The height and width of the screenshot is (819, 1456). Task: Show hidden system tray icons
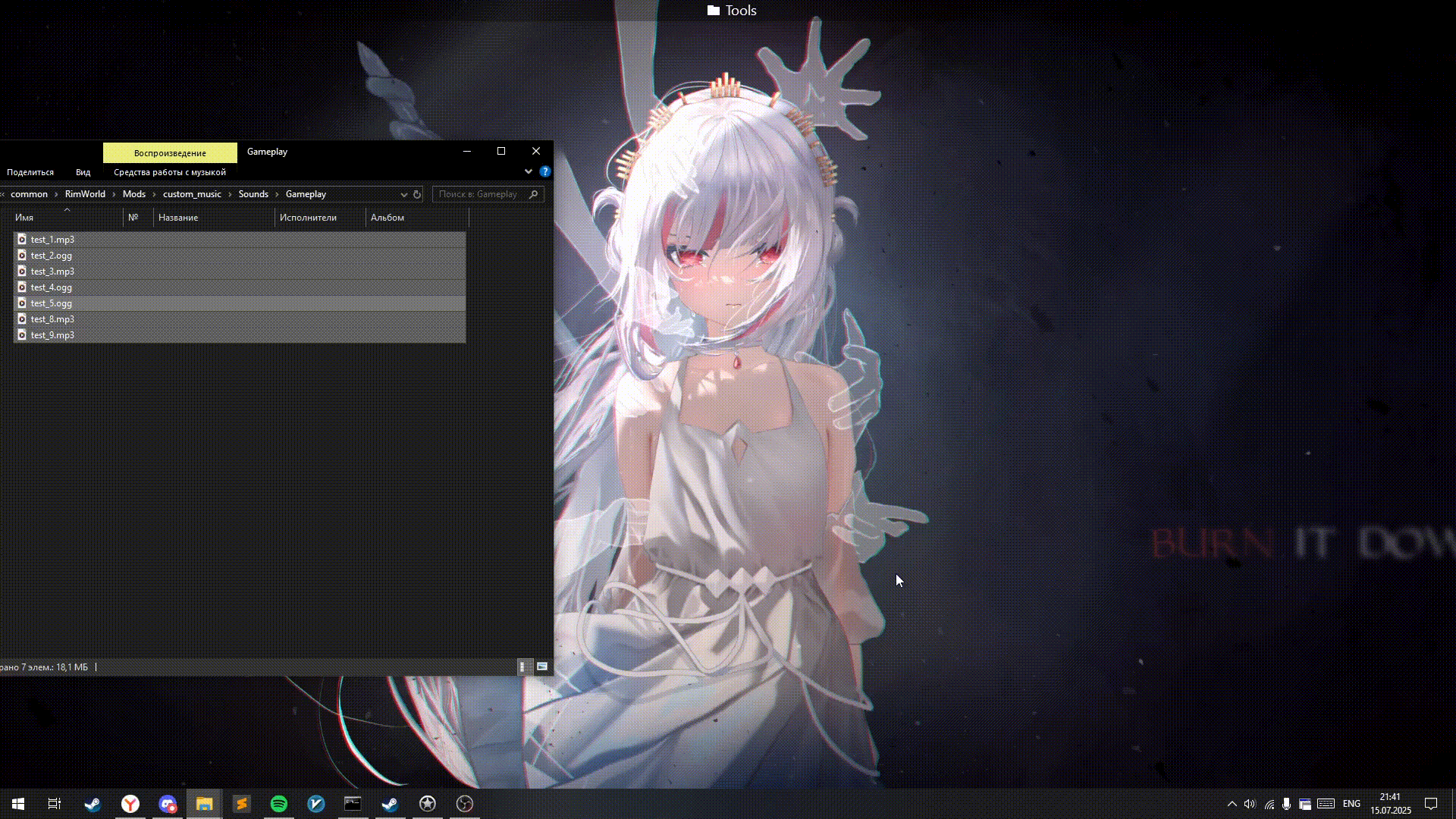point(1232,804)
